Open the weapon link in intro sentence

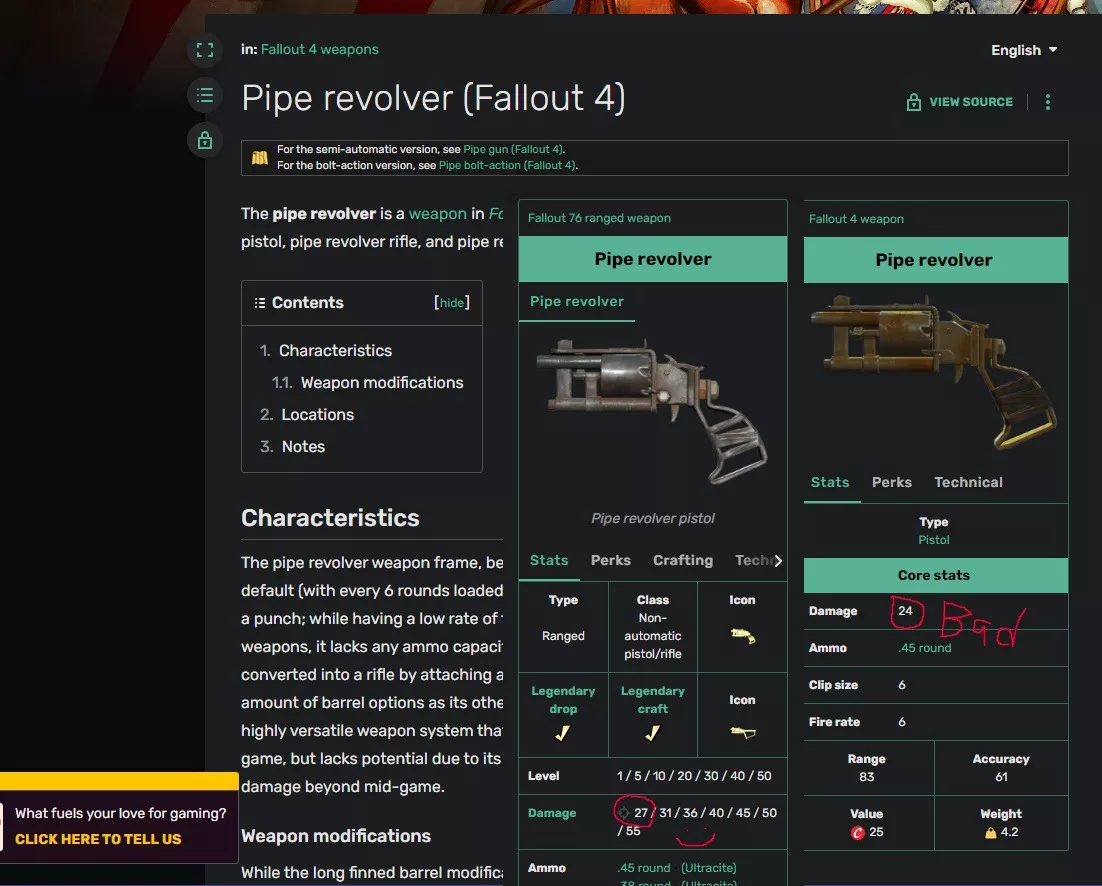coord(438,214)
